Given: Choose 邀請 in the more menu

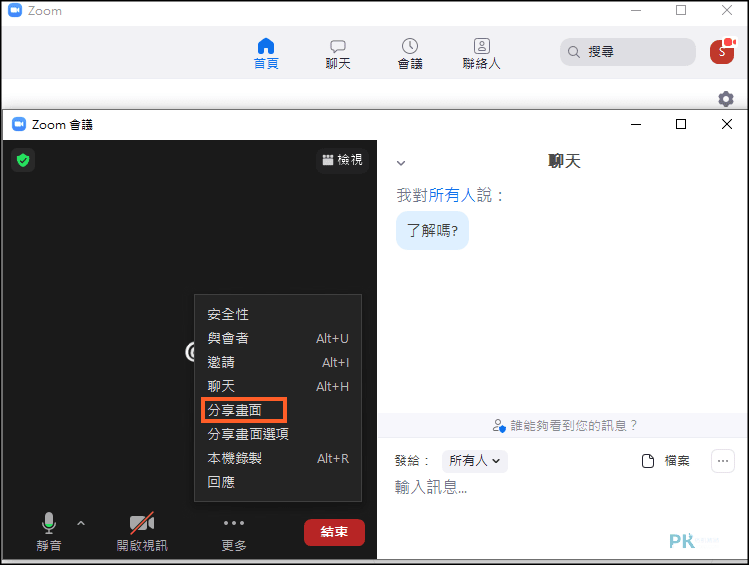Looking at the screenshot, I should click(x=278, y=362).
